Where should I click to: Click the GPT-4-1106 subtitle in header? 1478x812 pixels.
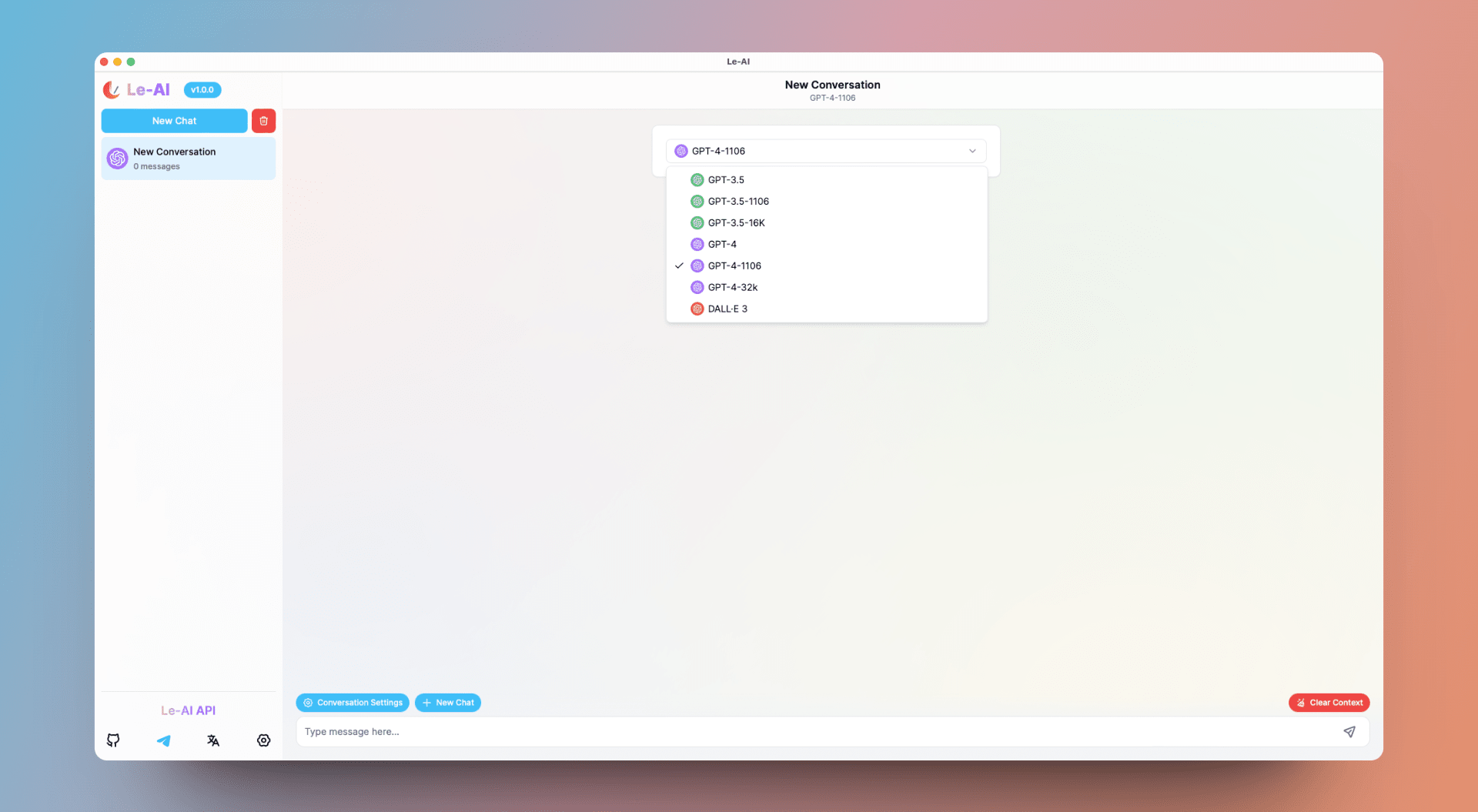pyautogui.click(x=832, y=98)
